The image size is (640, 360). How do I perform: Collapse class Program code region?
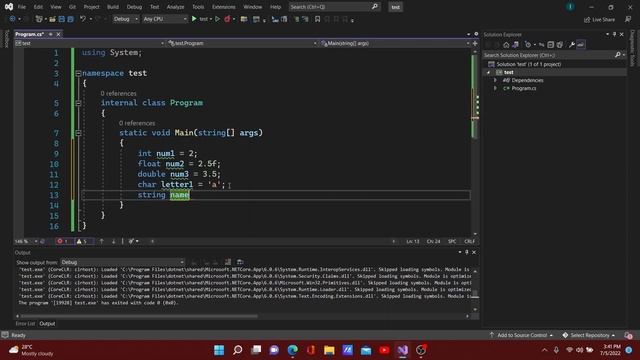pyautogui.click(x=78, y=103)
